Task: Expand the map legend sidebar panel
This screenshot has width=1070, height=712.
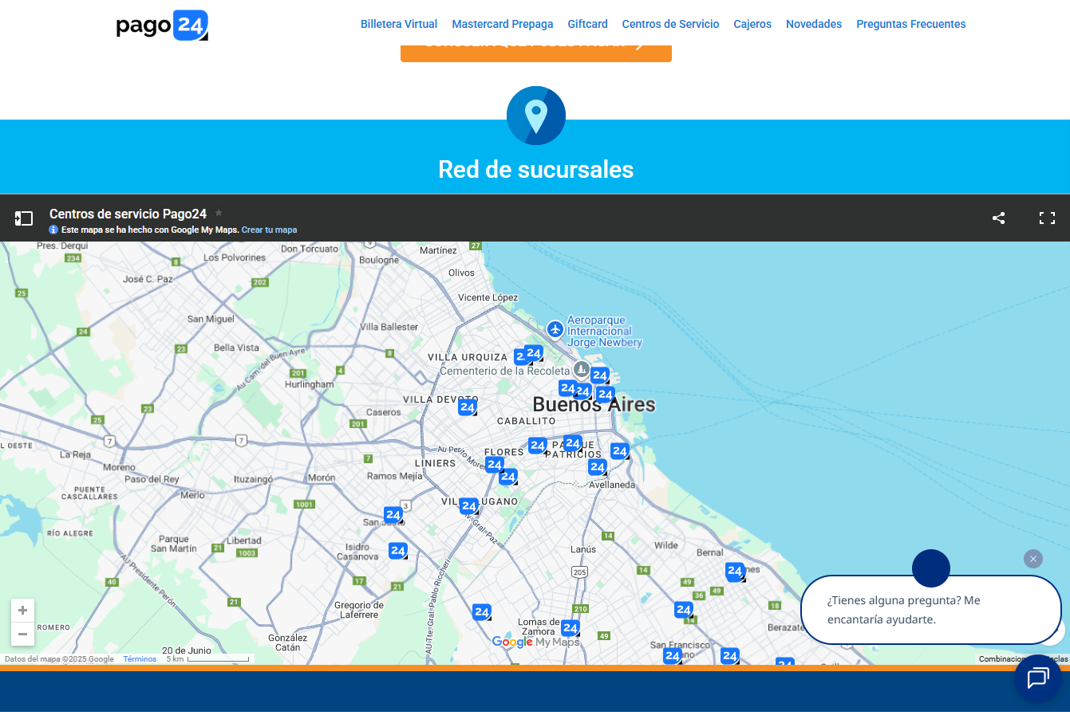Action: 24,218
